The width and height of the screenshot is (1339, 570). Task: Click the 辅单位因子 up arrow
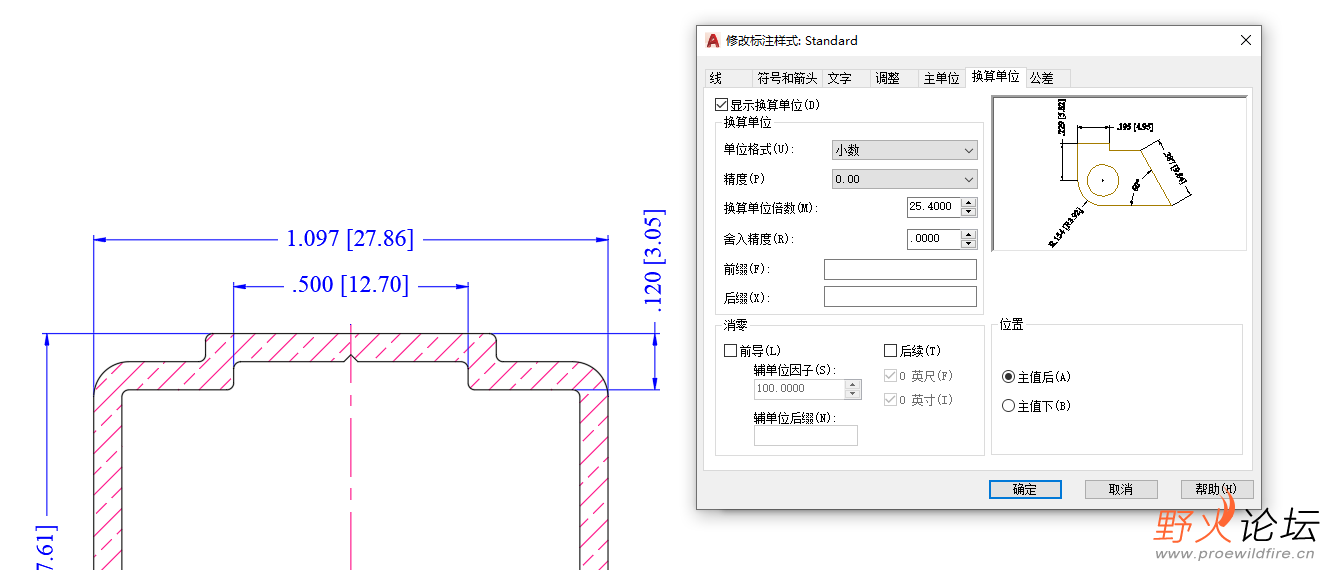click(x=853, y=384)
